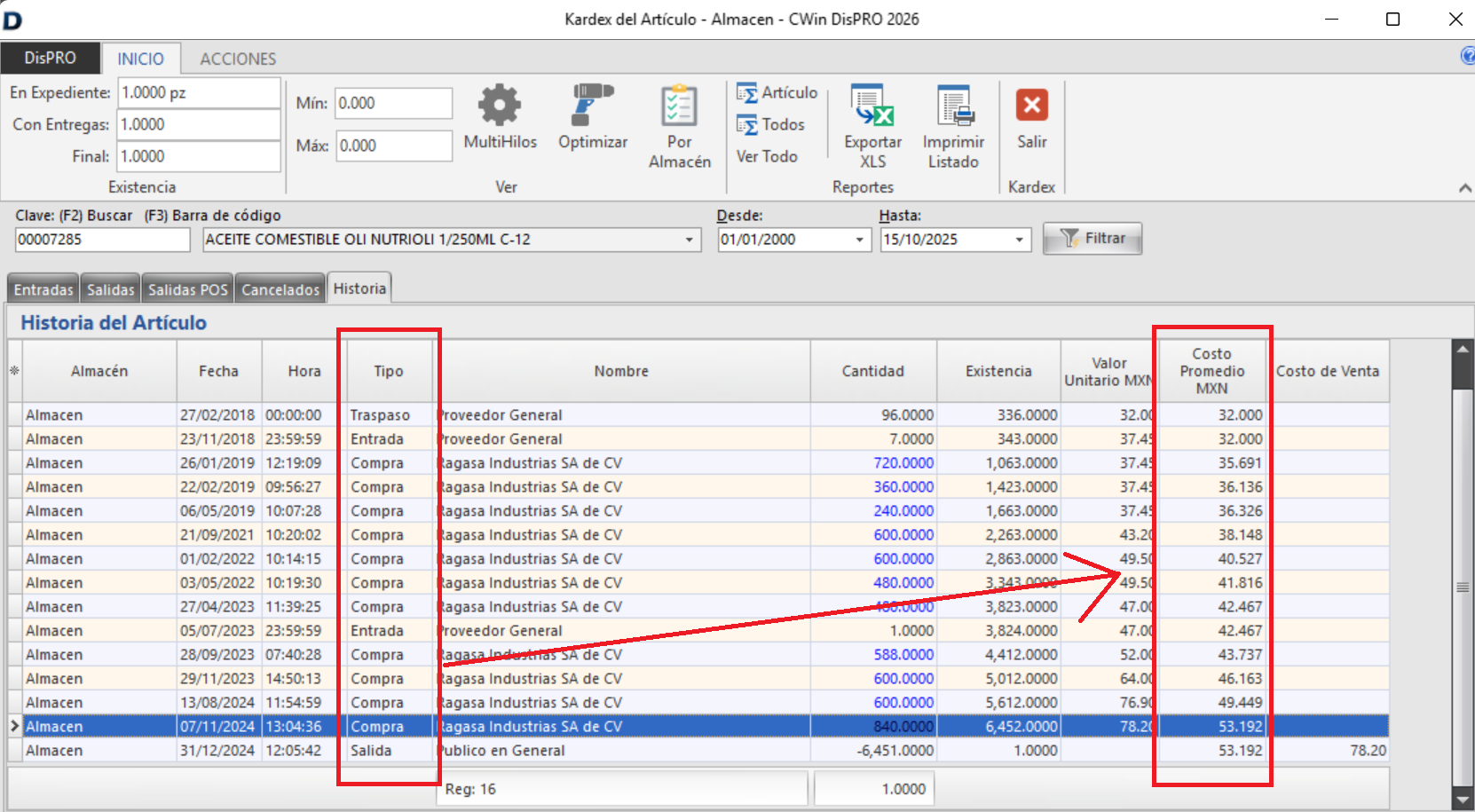Viewport: 1475px width, 812px height.
Task: Open the Hasta date picker dropdown
Action: pos(1020,240)
